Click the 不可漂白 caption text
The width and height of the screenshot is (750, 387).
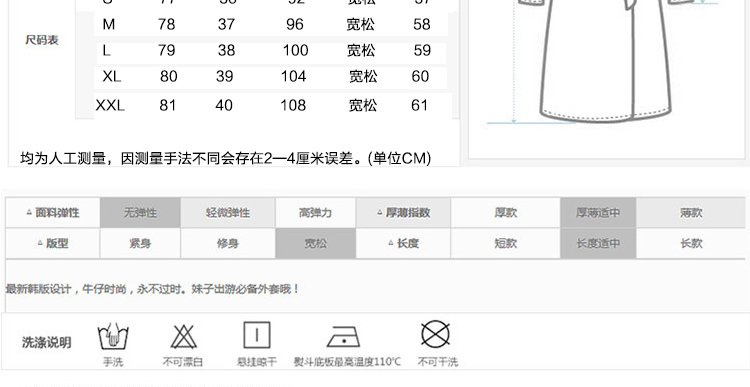183,362
